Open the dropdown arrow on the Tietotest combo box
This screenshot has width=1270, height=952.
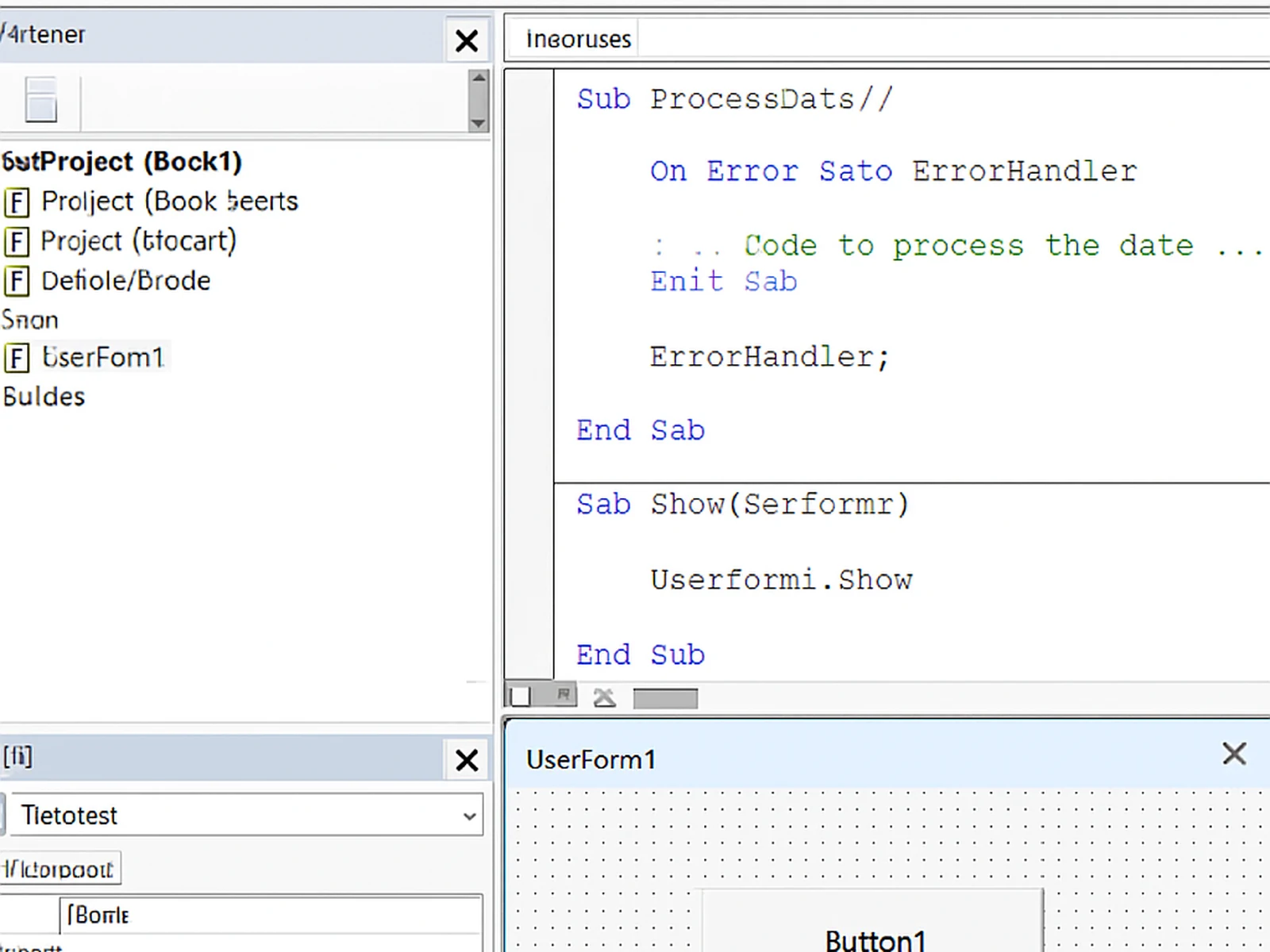[468, 815]
